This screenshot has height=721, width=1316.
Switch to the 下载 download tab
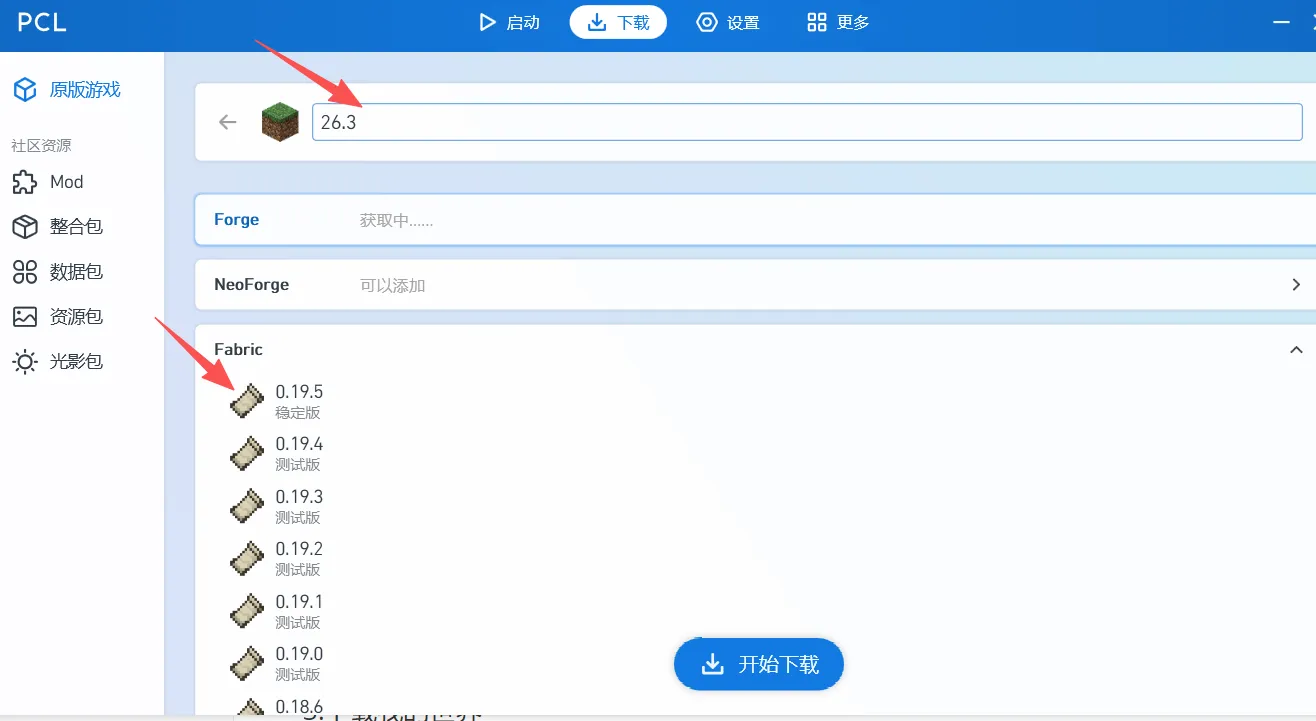618,22
